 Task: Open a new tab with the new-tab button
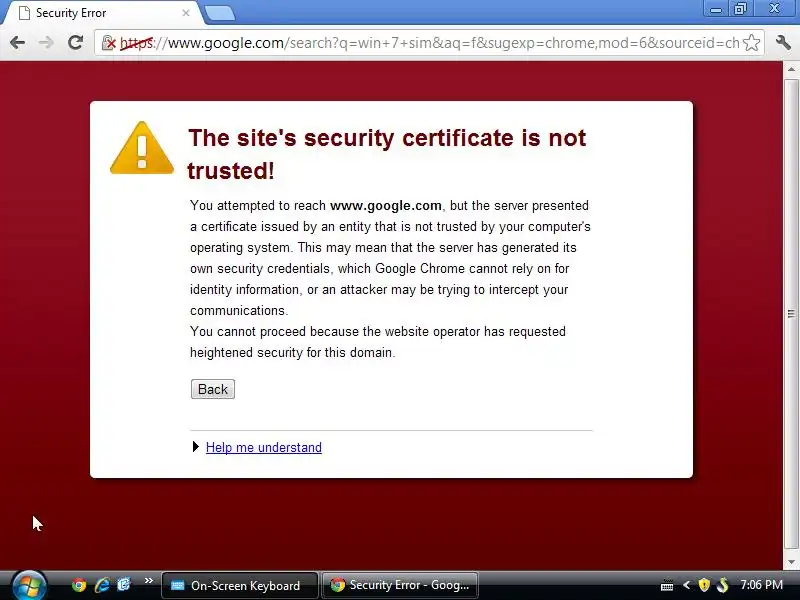219,13
